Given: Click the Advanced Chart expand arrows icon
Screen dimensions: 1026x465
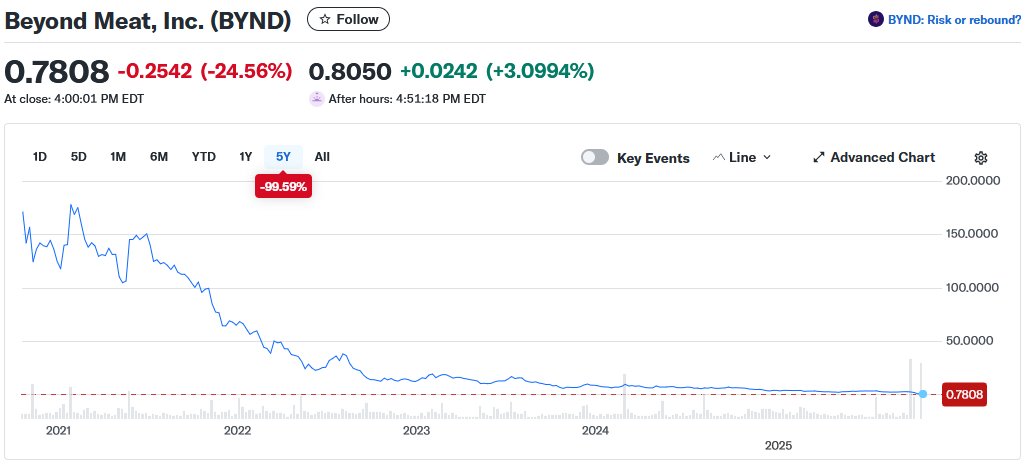Looking at the screenshot, I should [819, 158].
